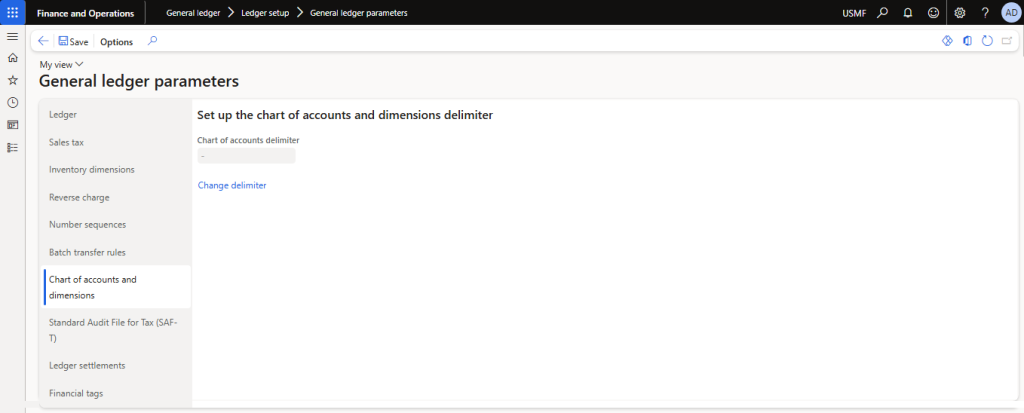
Task: Select the Number sequences tab
Action: click(x=87, y=224)
